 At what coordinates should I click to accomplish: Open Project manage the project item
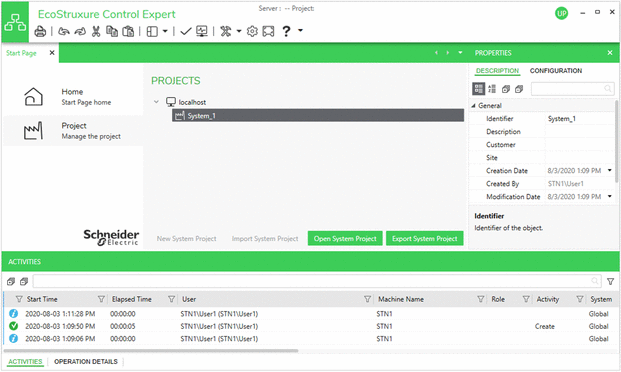(73, 131)
